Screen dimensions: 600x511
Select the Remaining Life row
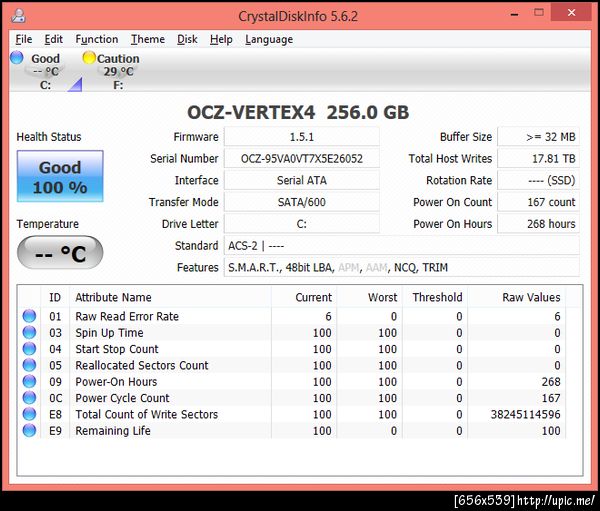click(292, 431)
